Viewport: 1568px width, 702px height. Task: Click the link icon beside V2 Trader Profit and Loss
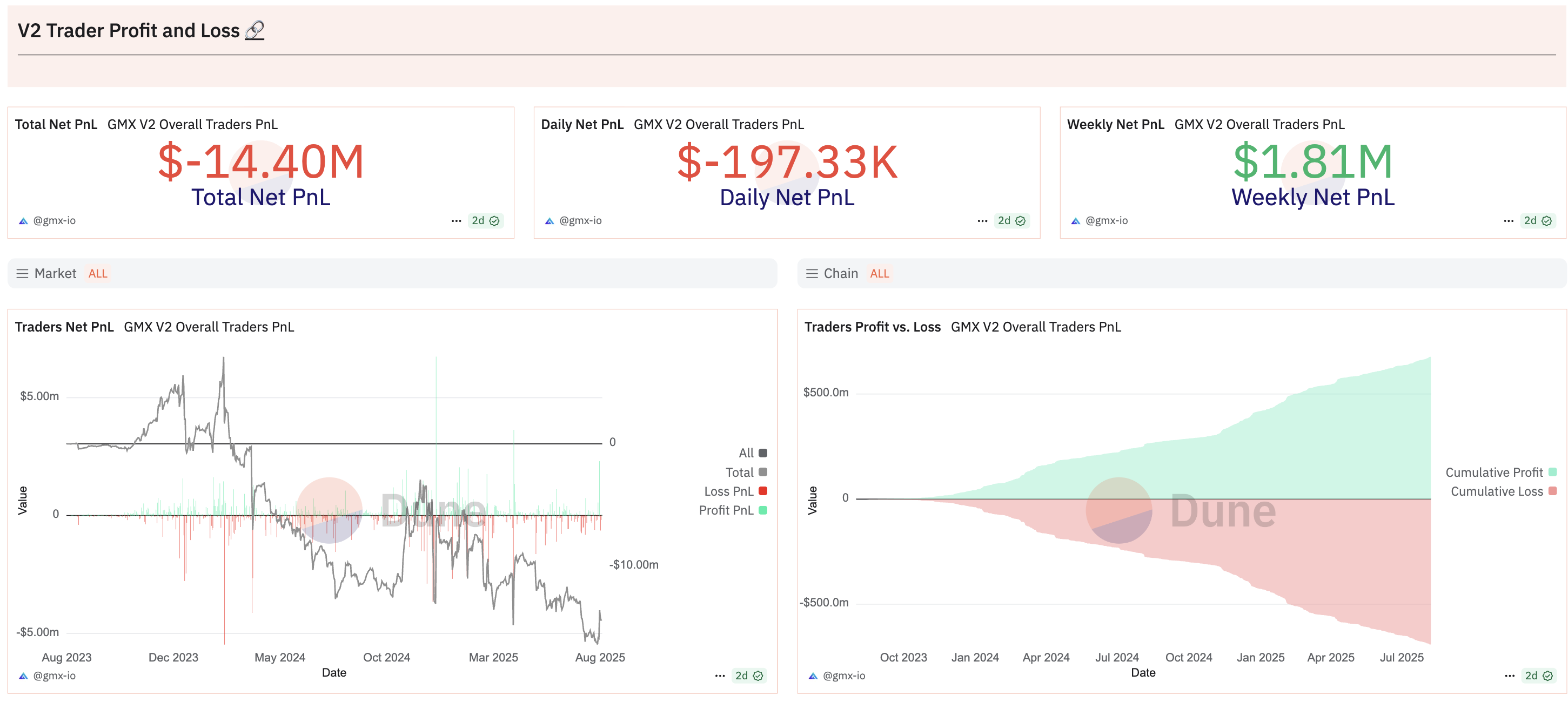(254, 30)
